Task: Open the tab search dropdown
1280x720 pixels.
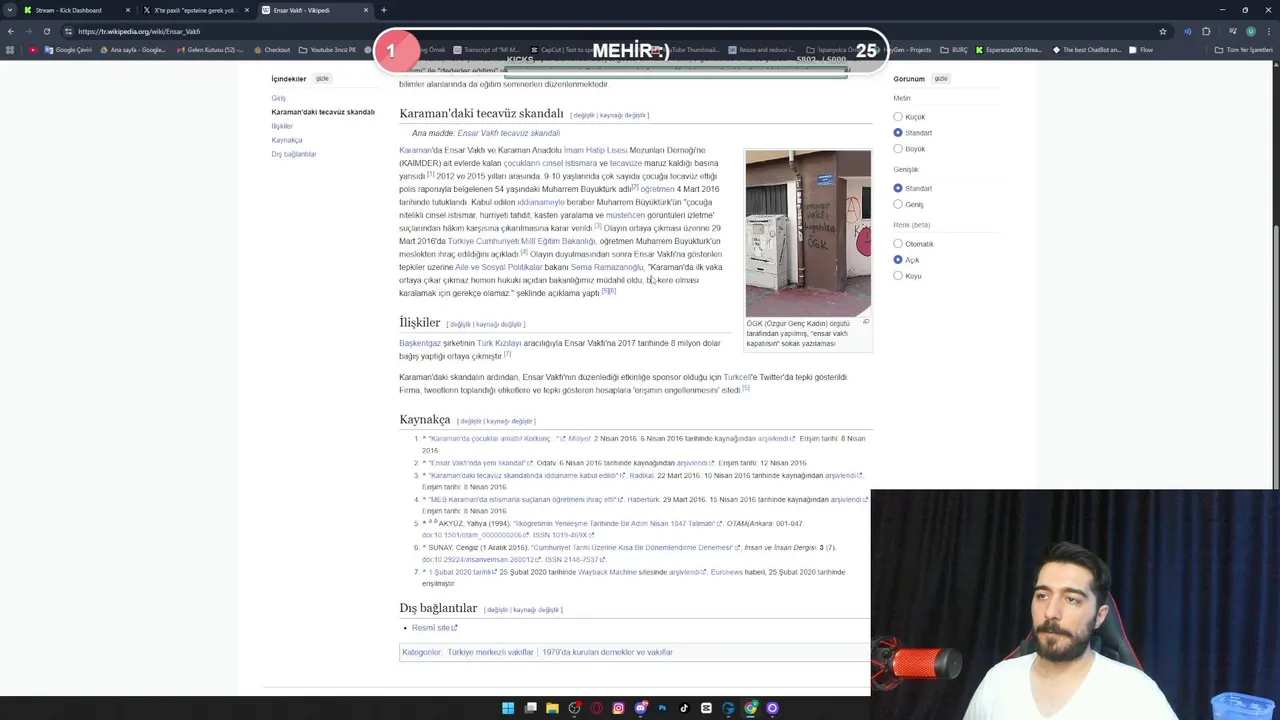Action: 10,10
